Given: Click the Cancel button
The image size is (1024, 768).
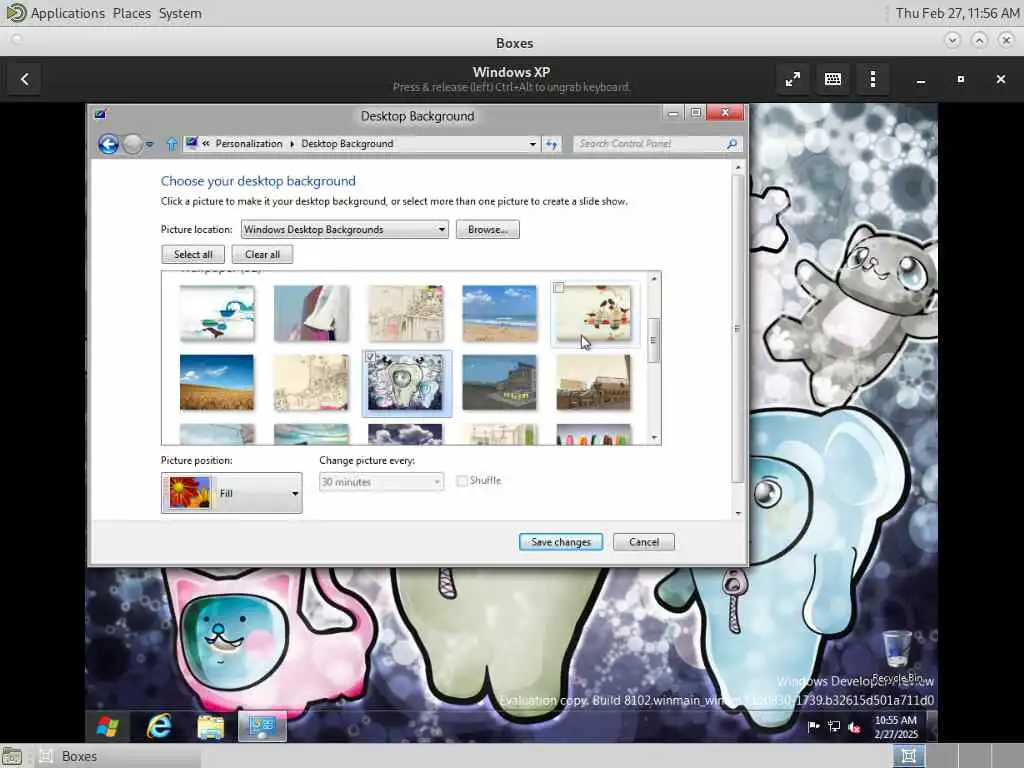Looking at the screenshot, I should [643, 542].
